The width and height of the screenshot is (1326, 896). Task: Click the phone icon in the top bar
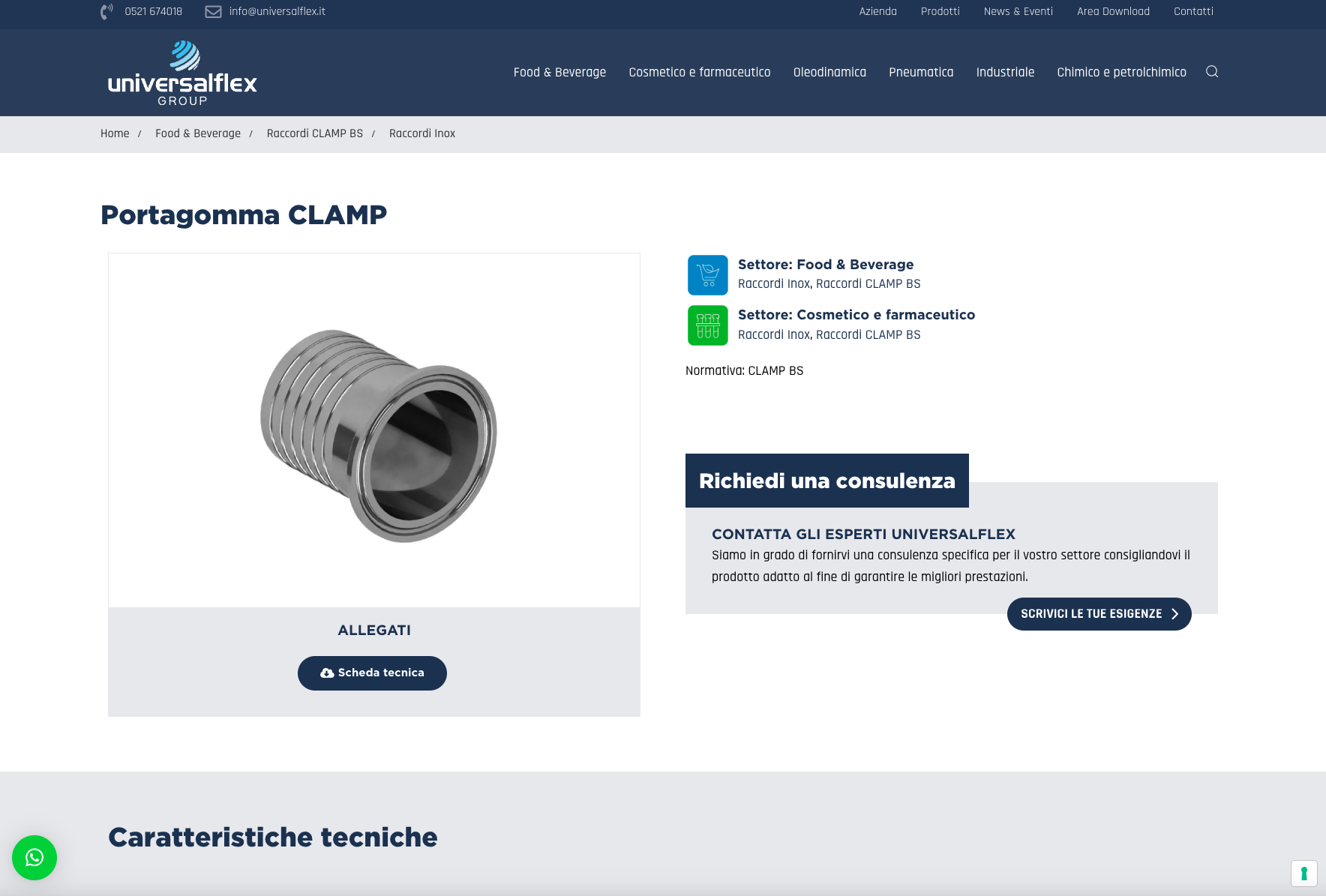coord(104,11)
